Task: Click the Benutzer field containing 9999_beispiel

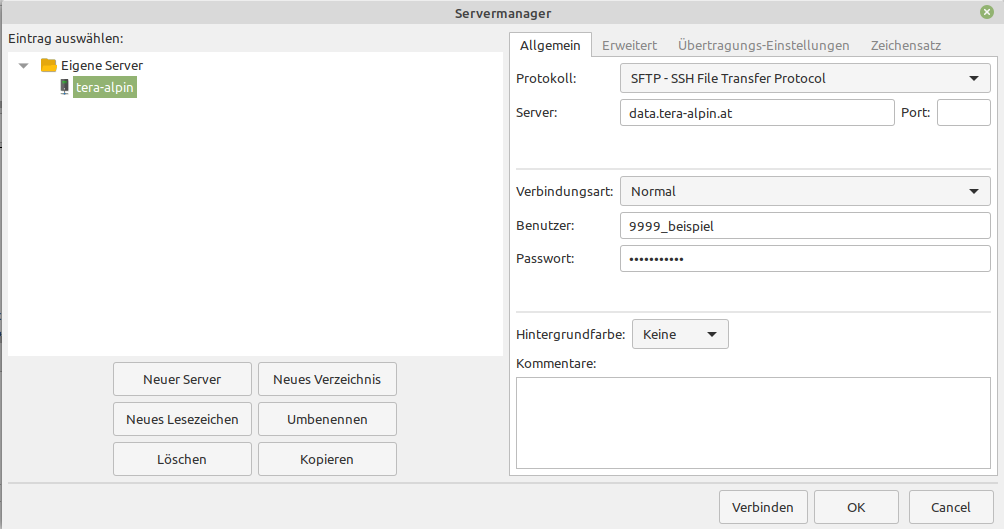Action: [x=805, y=226]
